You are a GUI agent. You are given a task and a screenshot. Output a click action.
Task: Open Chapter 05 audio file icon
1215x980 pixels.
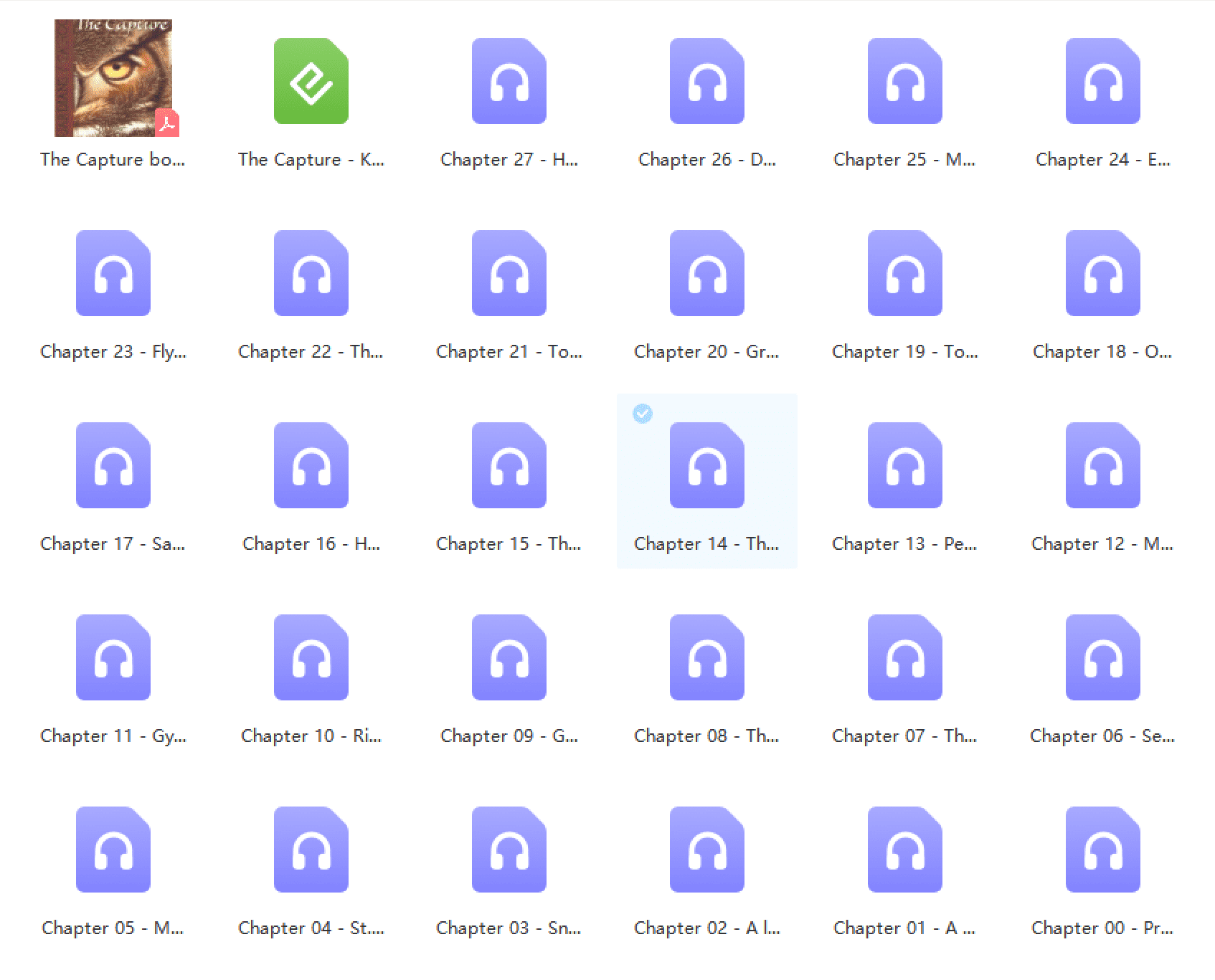[x=113, y=850]
